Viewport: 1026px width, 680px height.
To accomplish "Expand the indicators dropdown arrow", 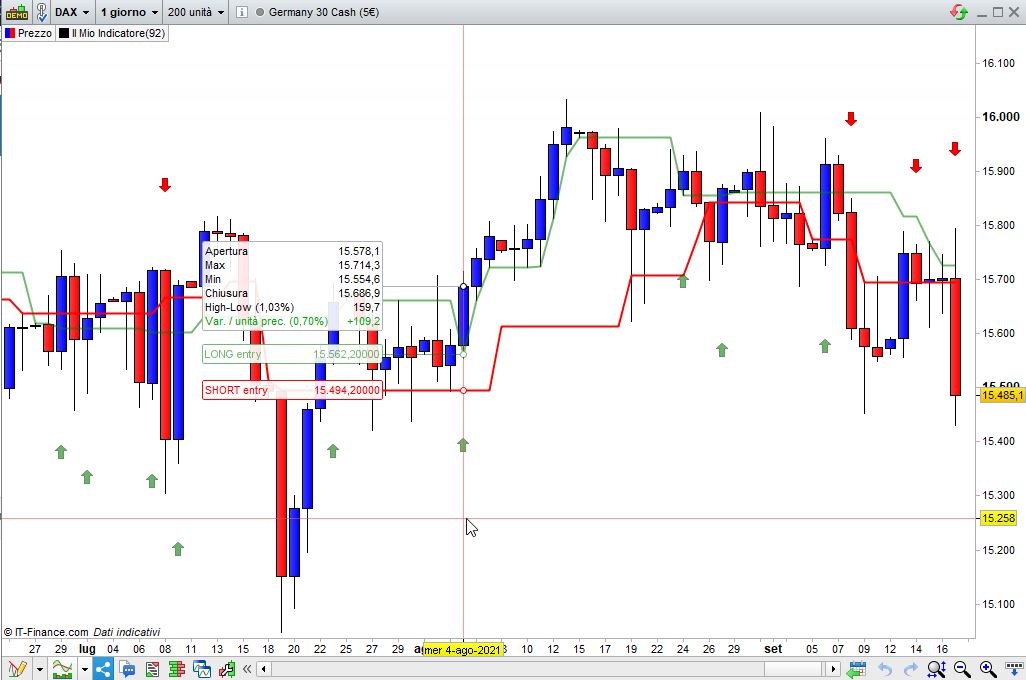I will 84,670.
